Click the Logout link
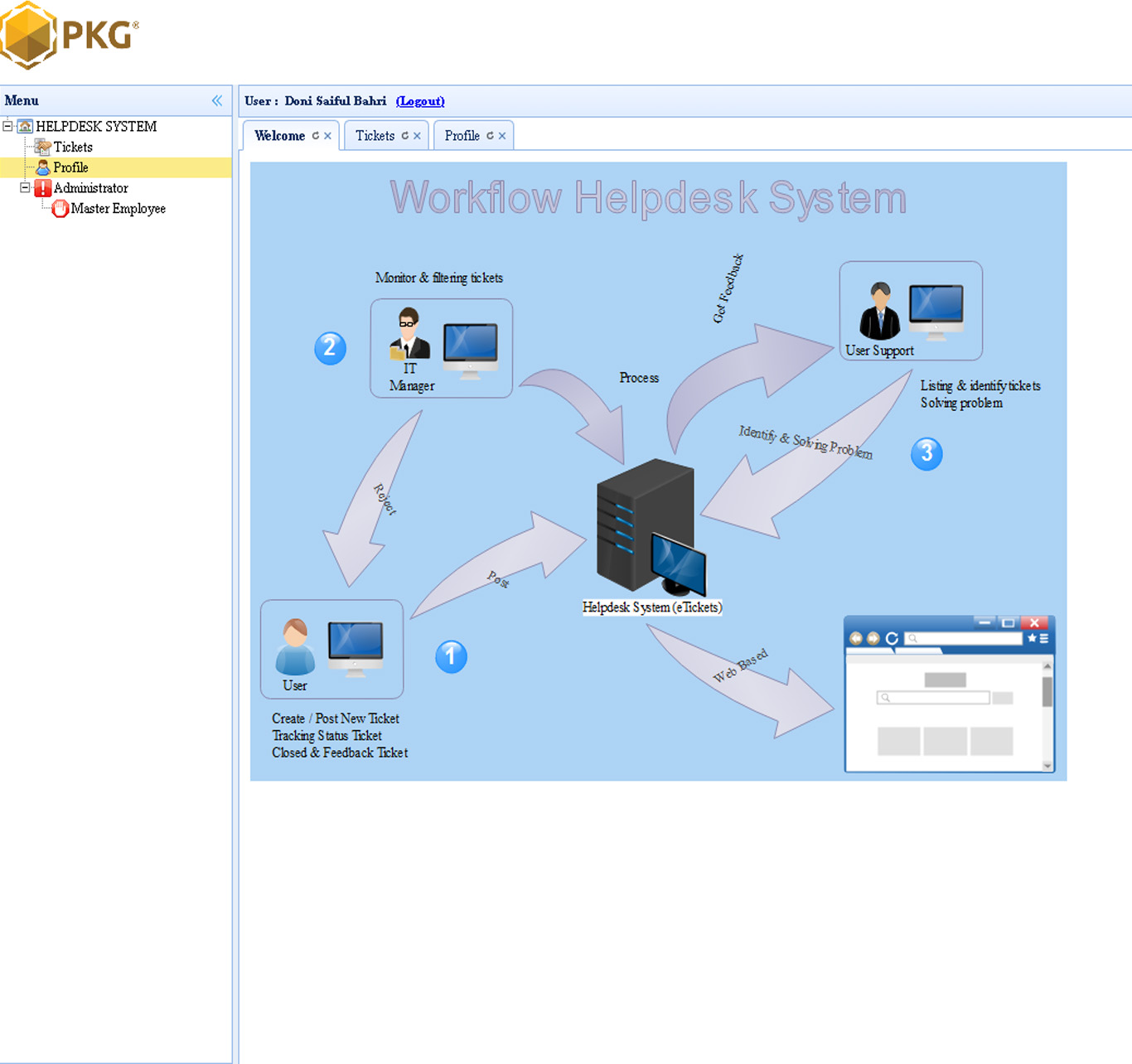Image resolution: width=1132 pixels, height=1064 pixels. pyautogui.click(x=420, y=101)
